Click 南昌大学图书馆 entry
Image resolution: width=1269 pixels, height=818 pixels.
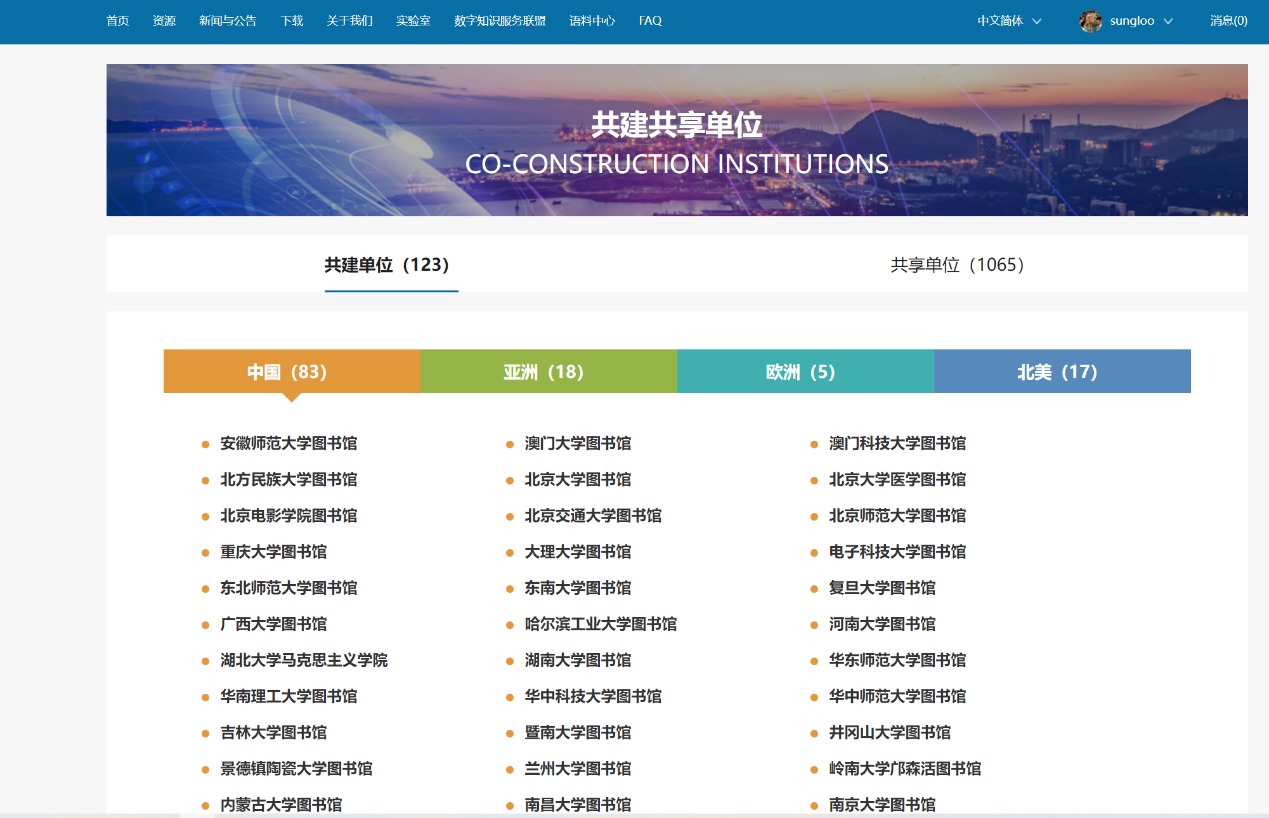click(x=578, y=804)
